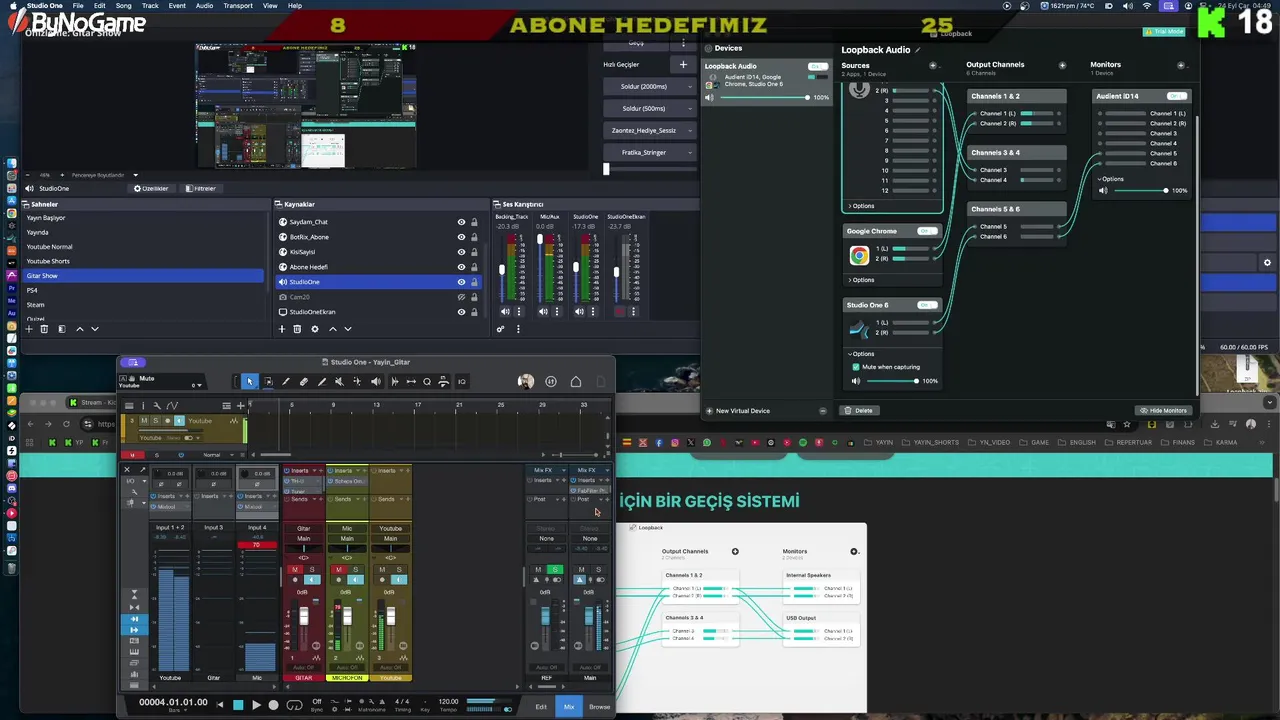The width and height of the screenshot is (1280, 720).
Task: Click the Record button in Studio One transport
Action: tap(273, 705)
